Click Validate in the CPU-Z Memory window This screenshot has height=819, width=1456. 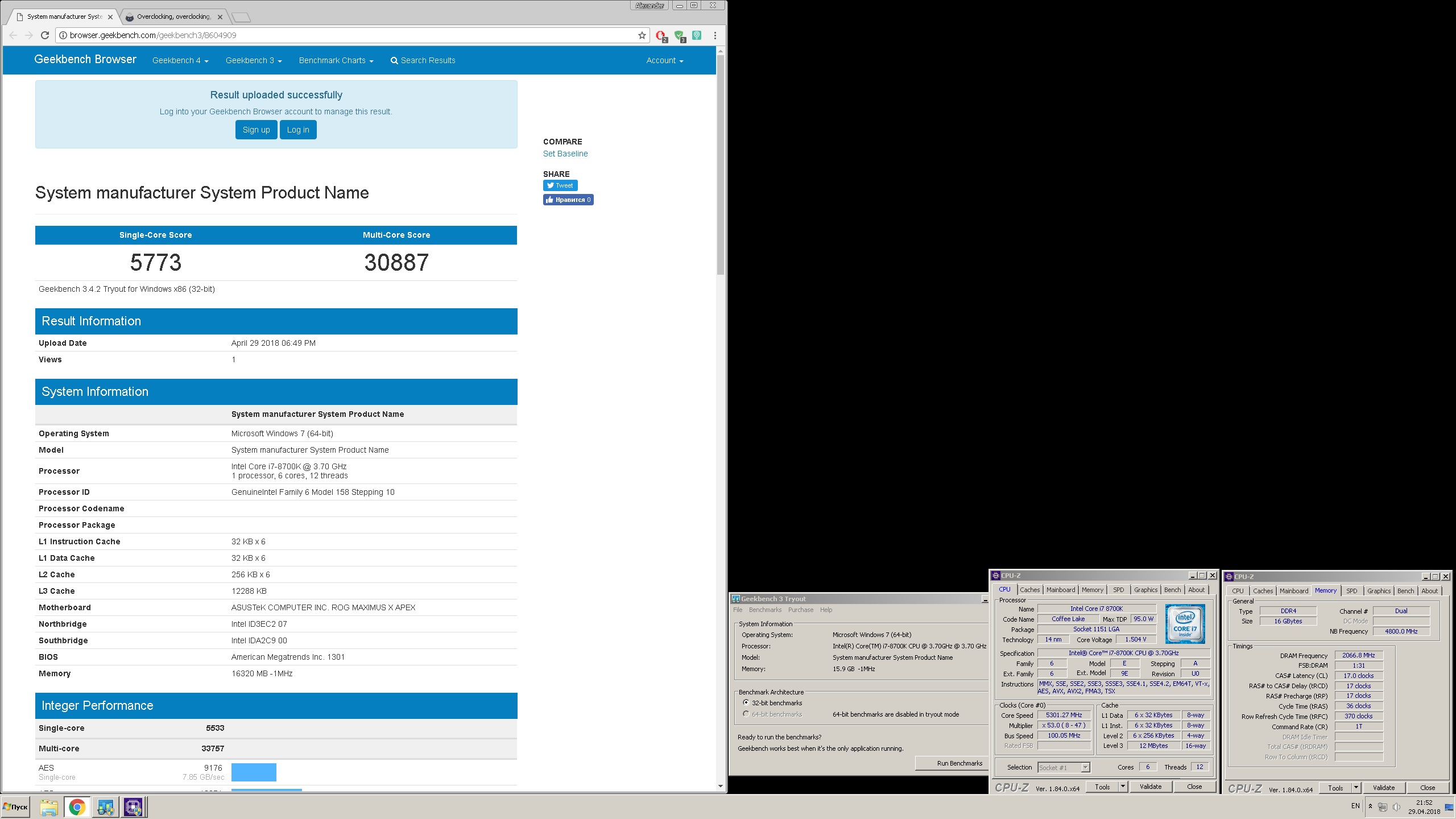[1384, 788]
